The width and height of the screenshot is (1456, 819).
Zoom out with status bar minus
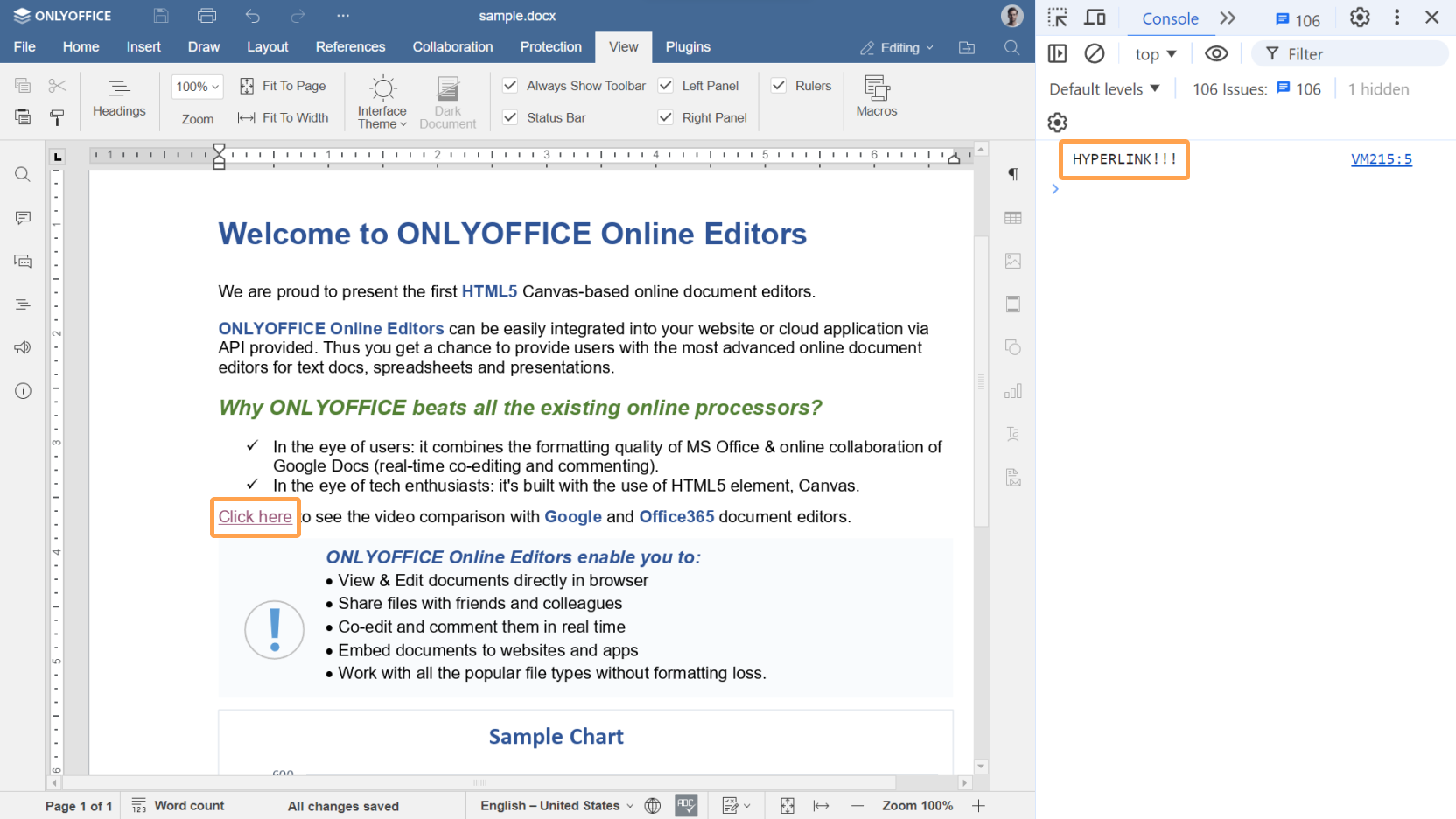[857, 805]
